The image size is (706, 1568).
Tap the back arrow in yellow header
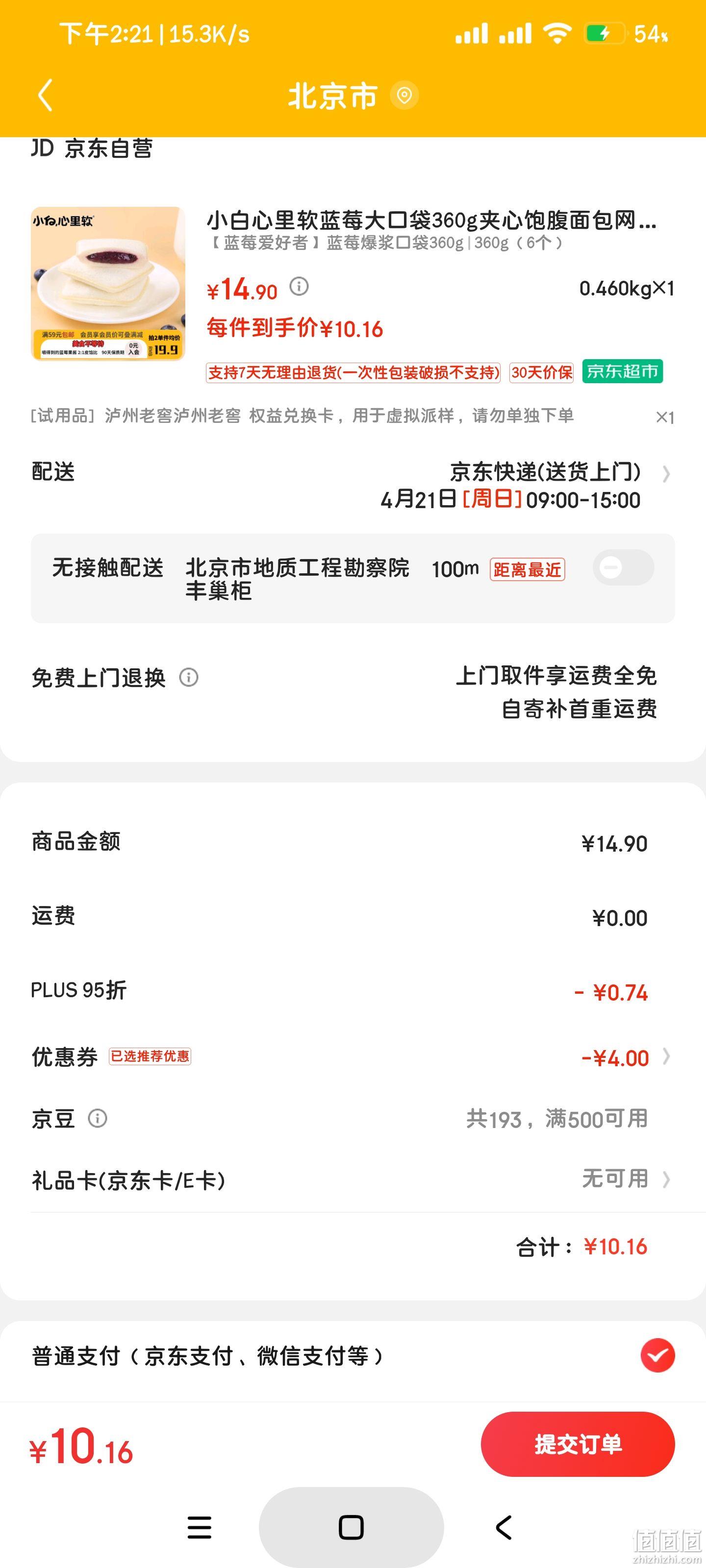click(x=45, y=95)
